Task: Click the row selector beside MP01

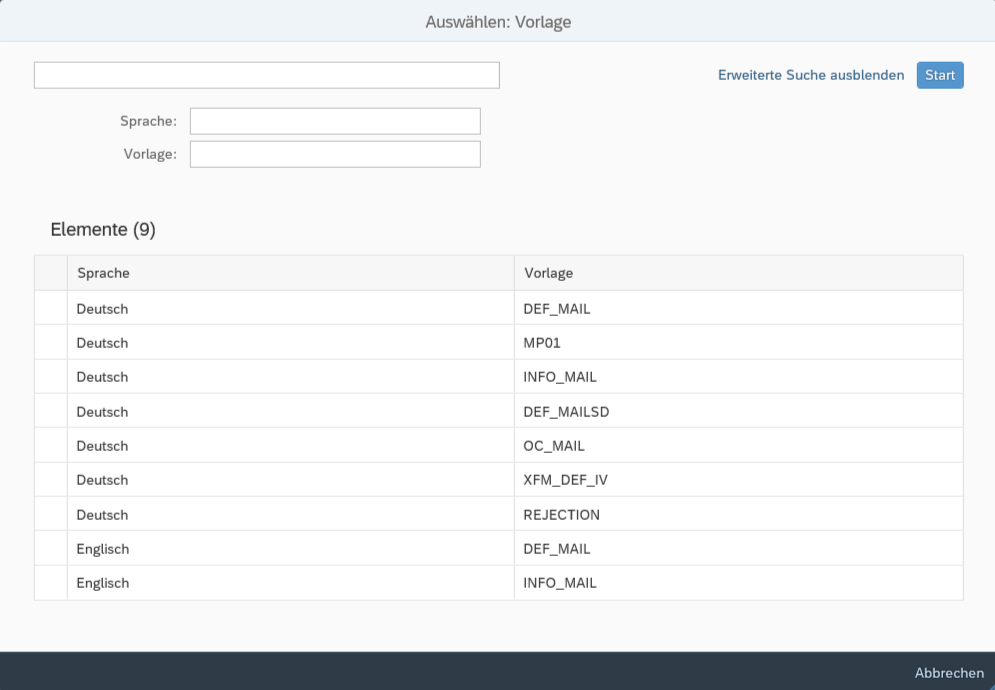Action: click(x=51, y=343)
